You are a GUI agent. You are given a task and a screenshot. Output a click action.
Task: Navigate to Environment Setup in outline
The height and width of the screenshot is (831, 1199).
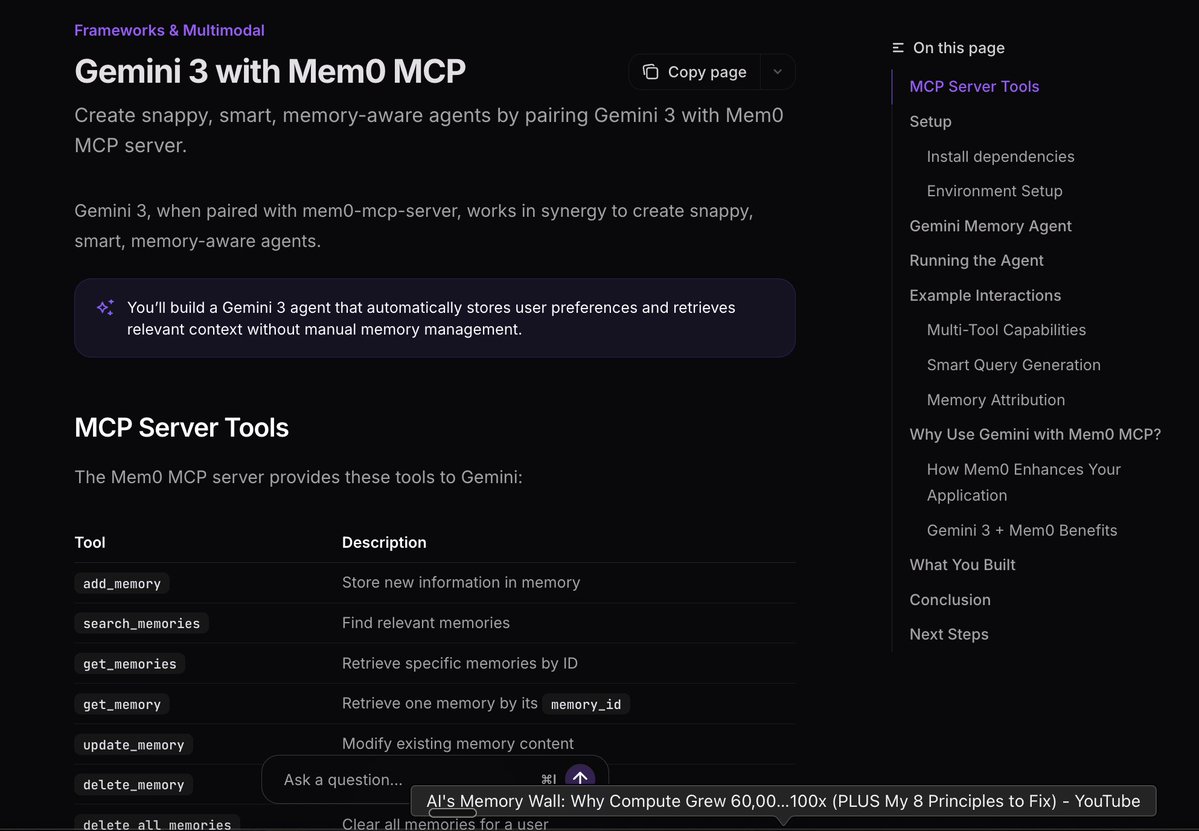coord(994,191)
